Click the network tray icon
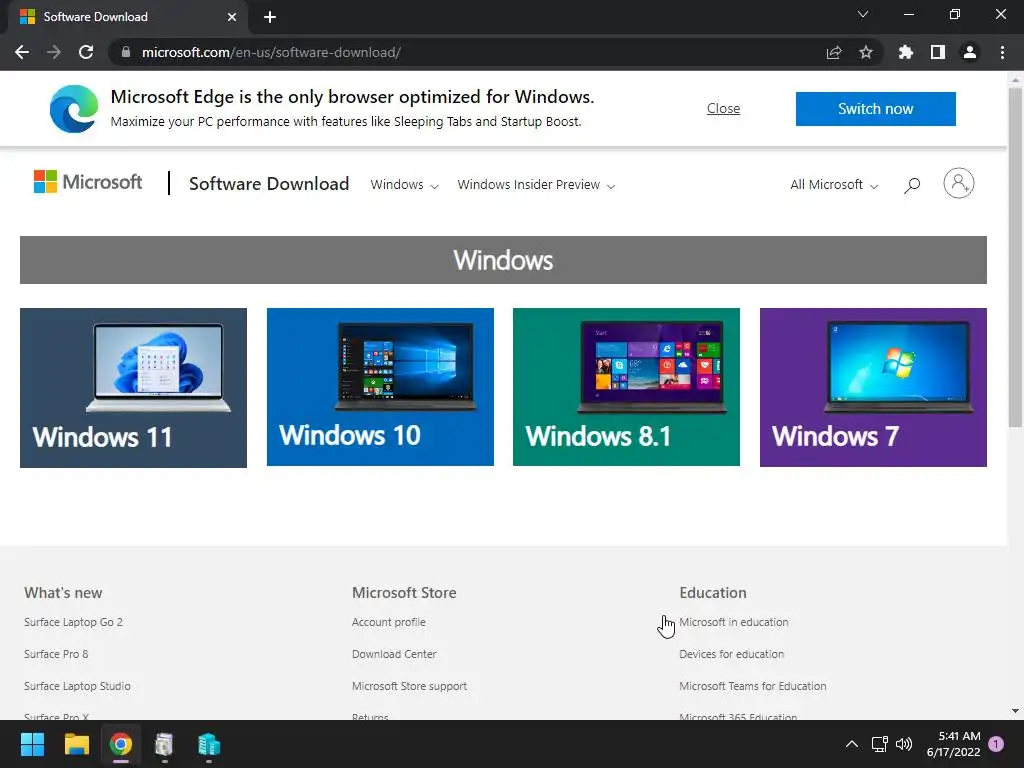Screen dimensions: 1024x768 point(879,744)
